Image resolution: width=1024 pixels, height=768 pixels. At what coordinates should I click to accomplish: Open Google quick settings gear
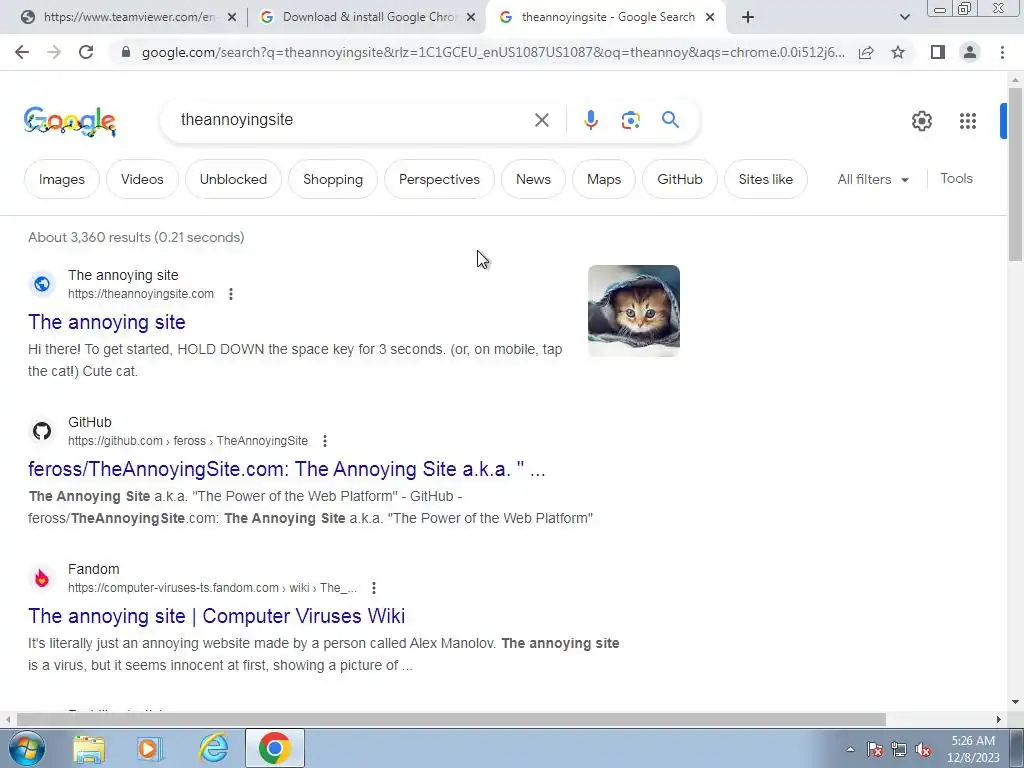pos(921,121)
